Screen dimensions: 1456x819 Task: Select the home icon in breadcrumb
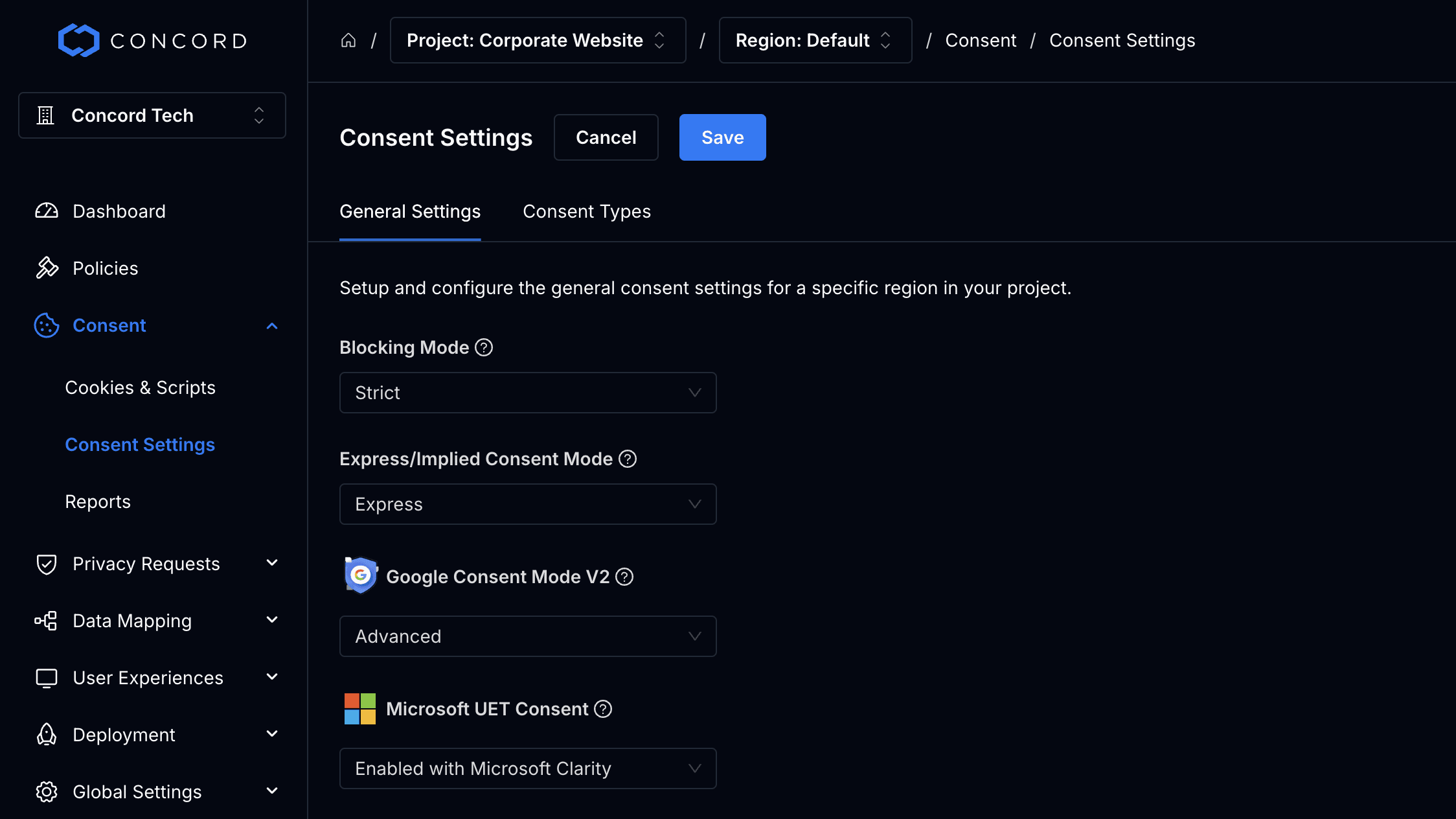(348, 40)
